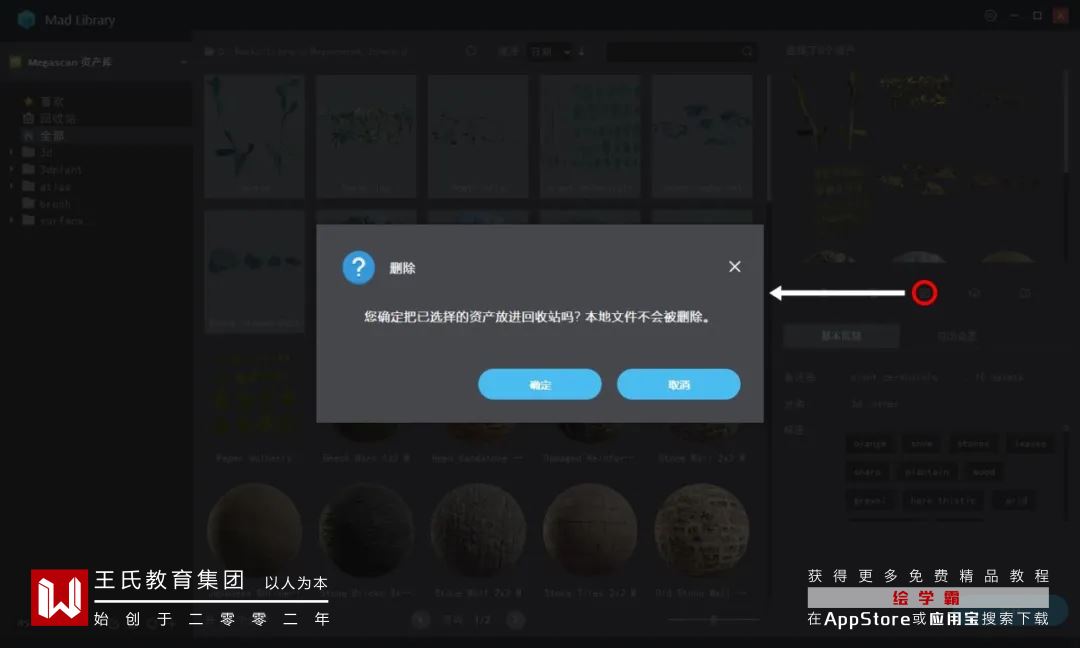Image resolution: width=1080 pixels, height=648 pixels.
Task: Close the 删除 dialog with X
Action: pyautogui.click(x=735, y=266)
